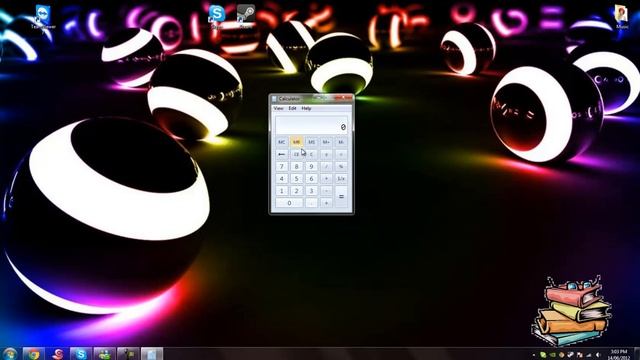
Task: Click the stacked books desktop gadget
Action: click(x=571, y=311)
